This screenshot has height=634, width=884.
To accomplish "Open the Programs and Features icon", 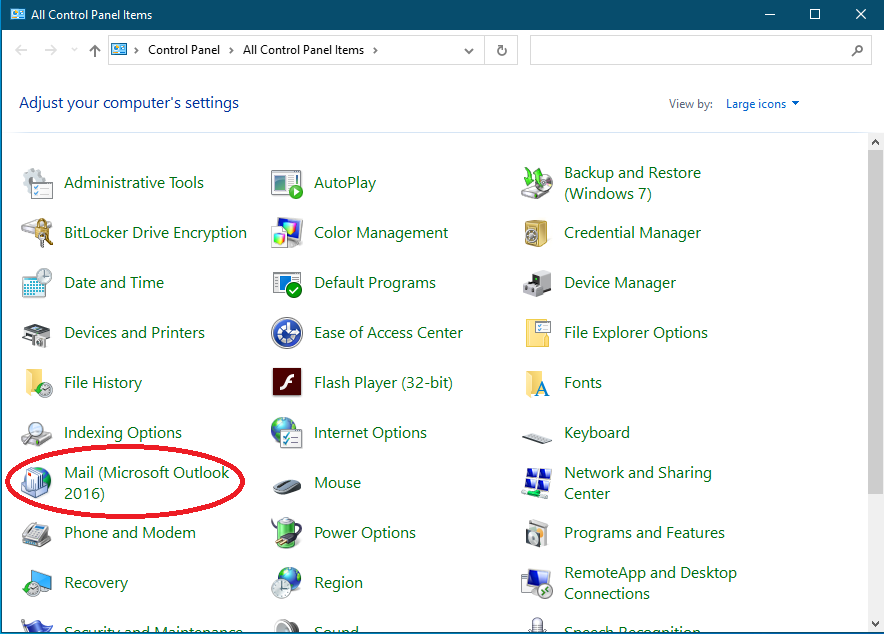I will point(537,534).
